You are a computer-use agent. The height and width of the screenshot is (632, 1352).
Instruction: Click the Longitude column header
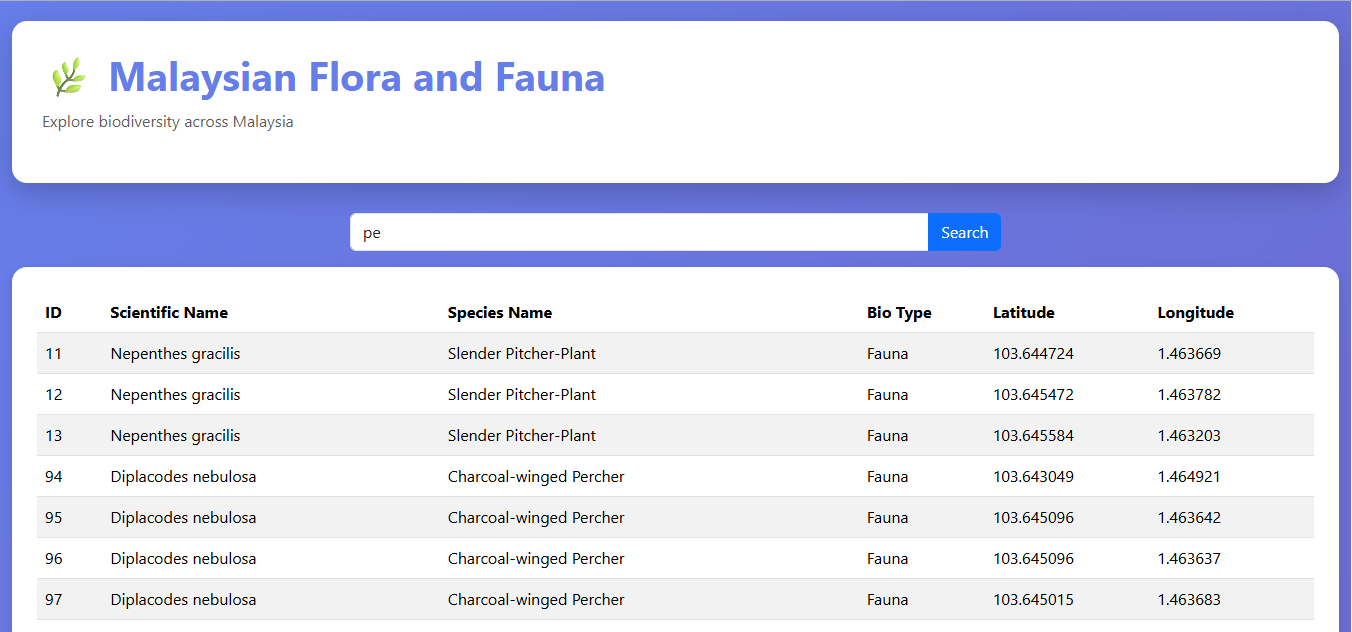pos(1195,312)
